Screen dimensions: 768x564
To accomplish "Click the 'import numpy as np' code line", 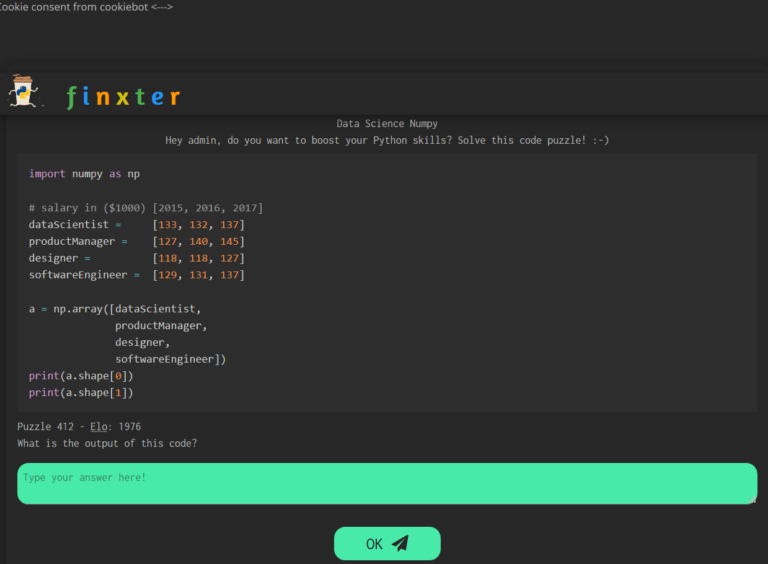I will tap(84, 174).
